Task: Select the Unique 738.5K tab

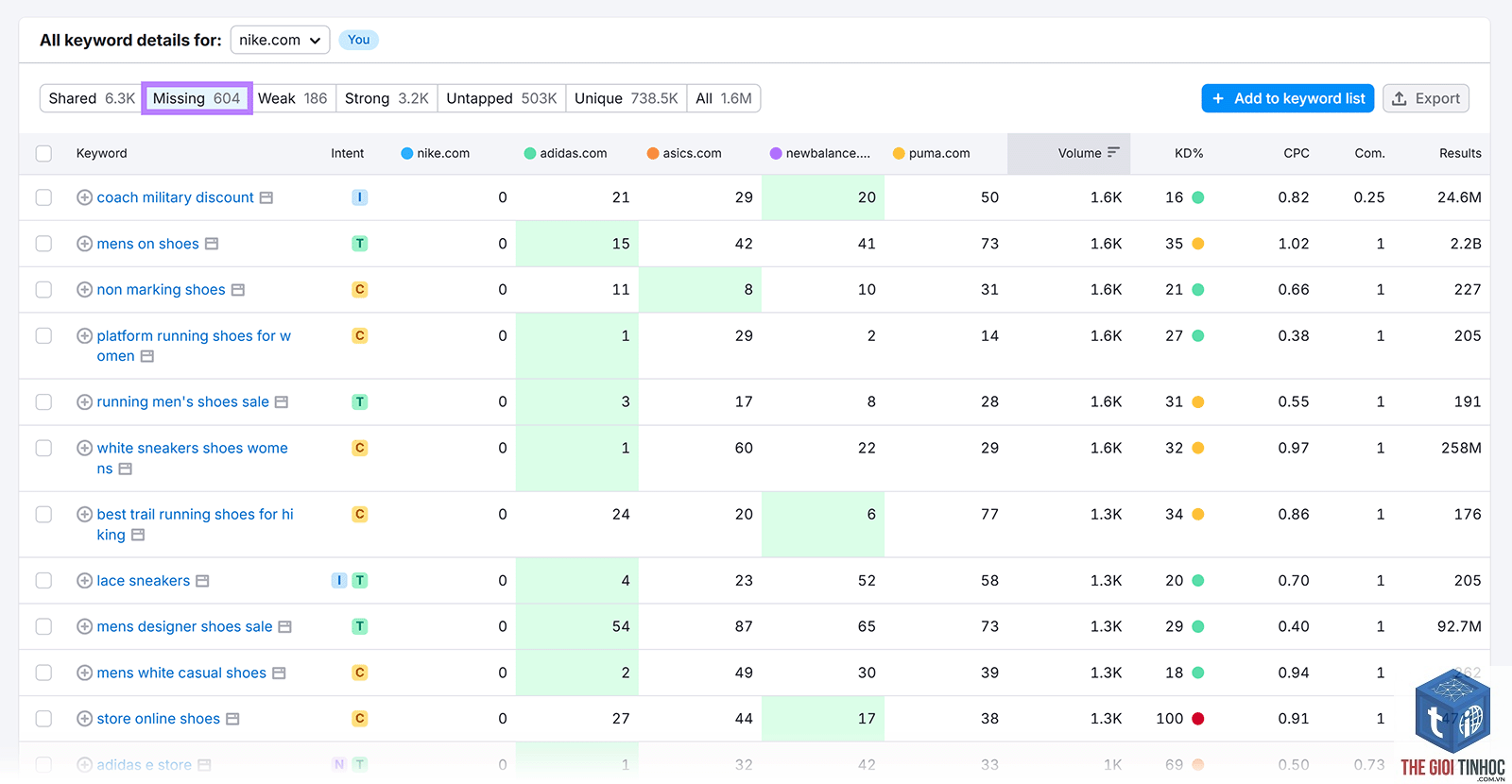Action: (626, 98)
